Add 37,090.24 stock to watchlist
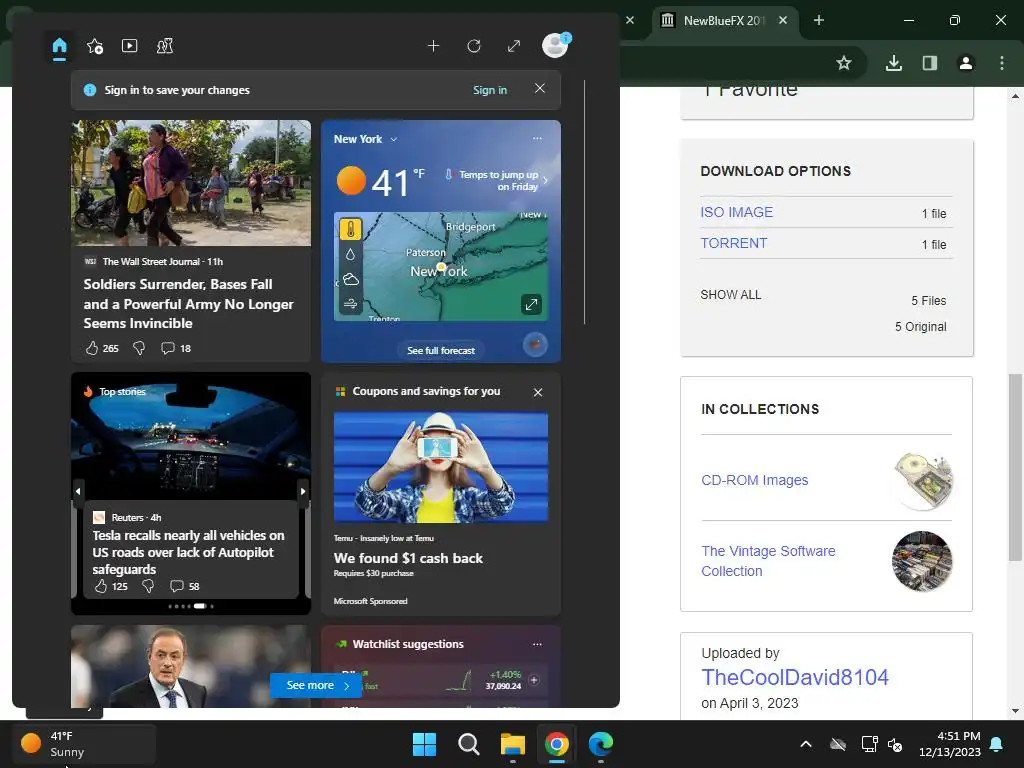The image size is (1024, 768). tap(534, 680)
